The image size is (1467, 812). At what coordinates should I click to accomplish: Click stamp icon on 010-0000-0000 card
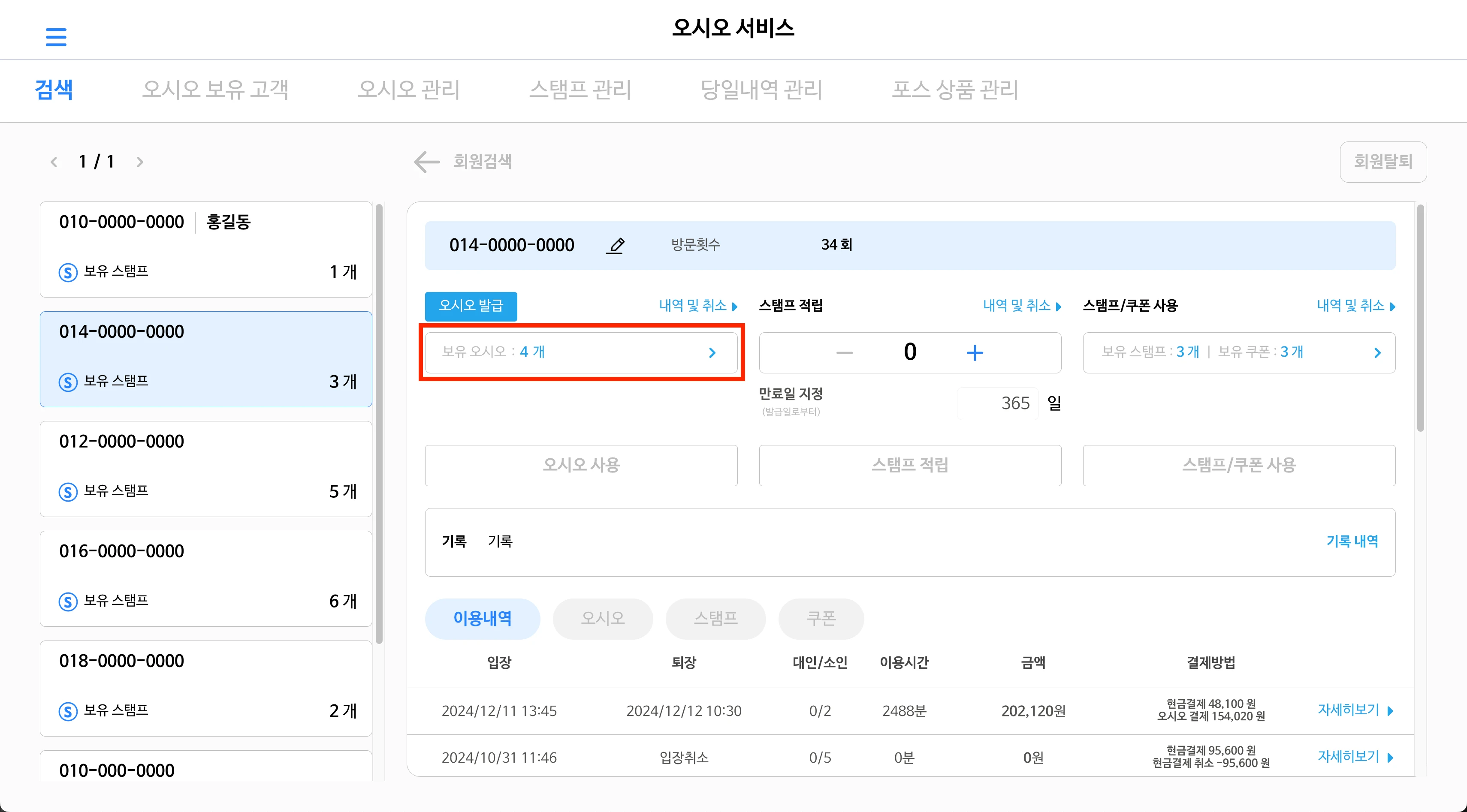68,272
